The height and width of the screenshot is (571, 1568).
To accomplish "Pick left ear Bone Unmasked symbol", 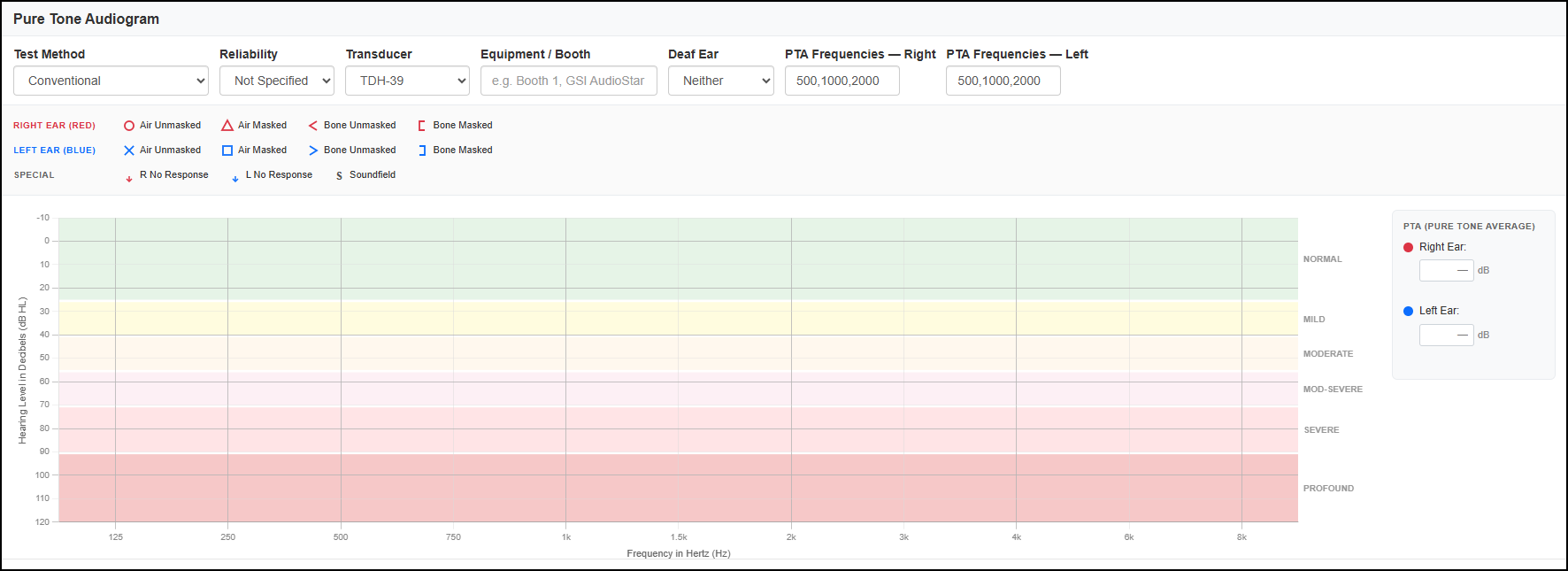I will click(x=313, y=150).
